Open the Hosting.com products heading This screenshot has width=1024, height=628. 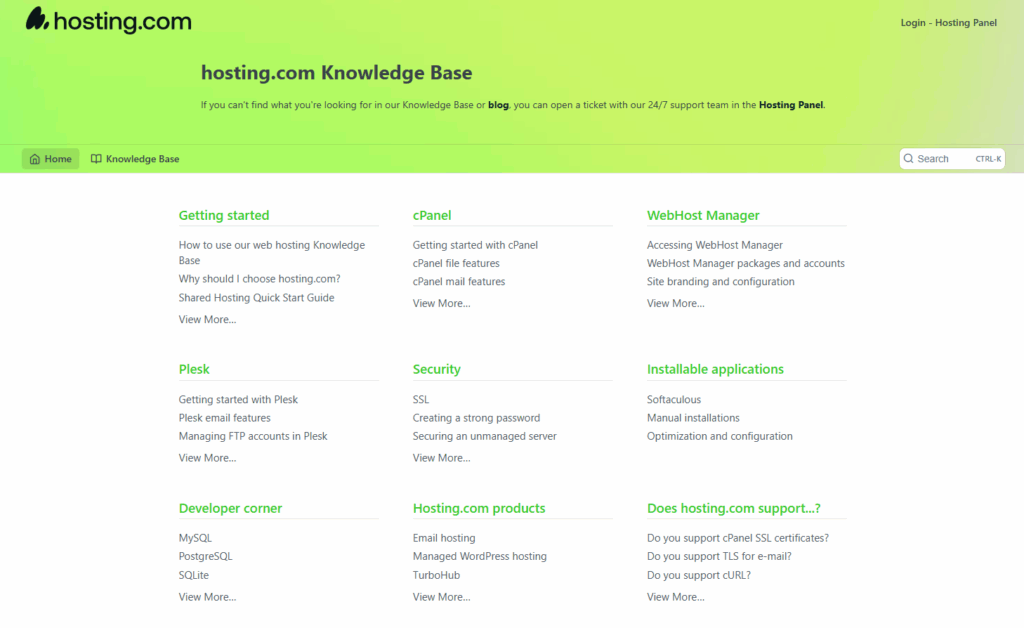tap(479, 508)
